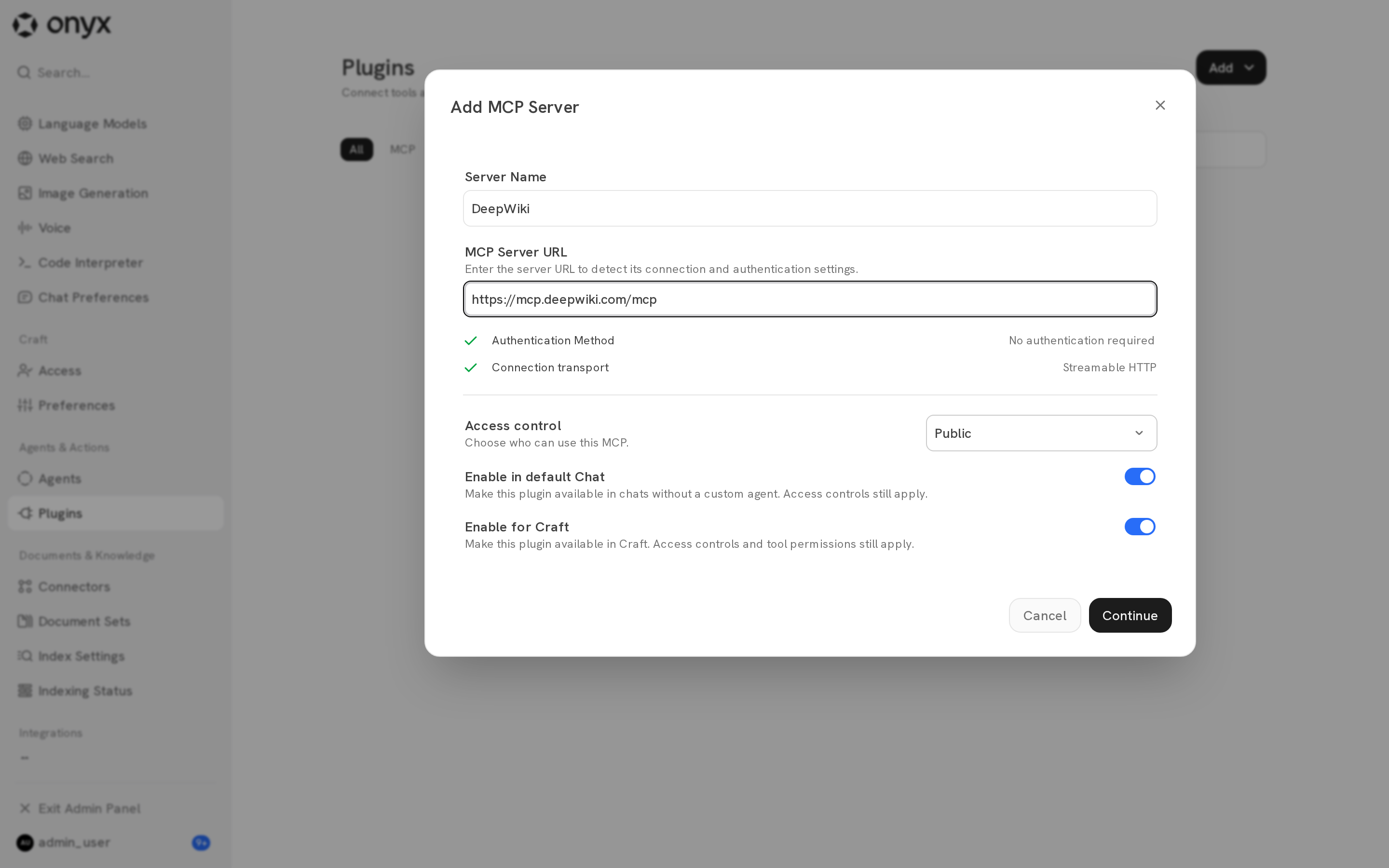Click the Plugins page heading

point(378,68)
